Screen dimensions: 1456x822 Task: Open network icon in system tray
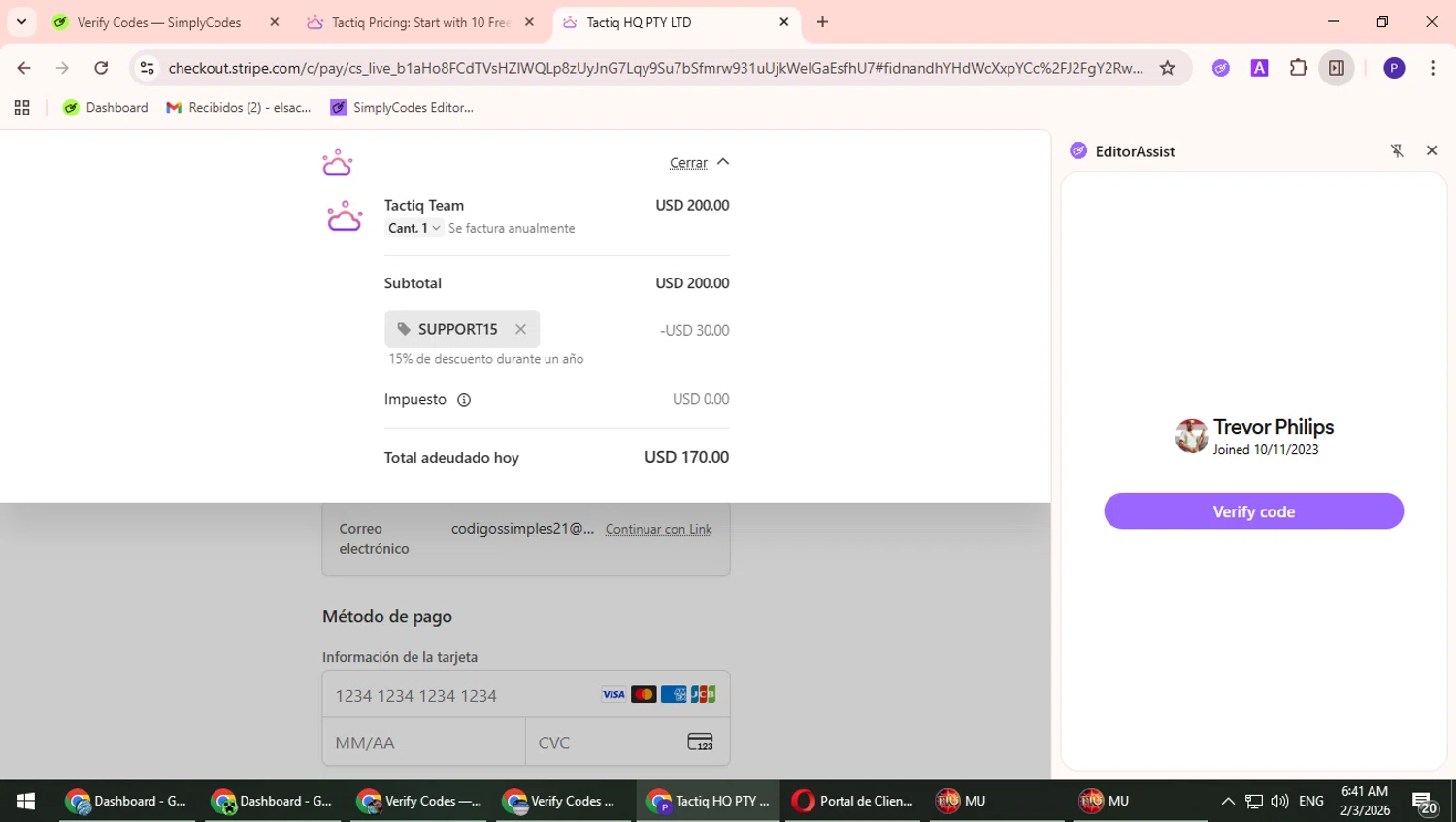click(x=1254, y=801)
